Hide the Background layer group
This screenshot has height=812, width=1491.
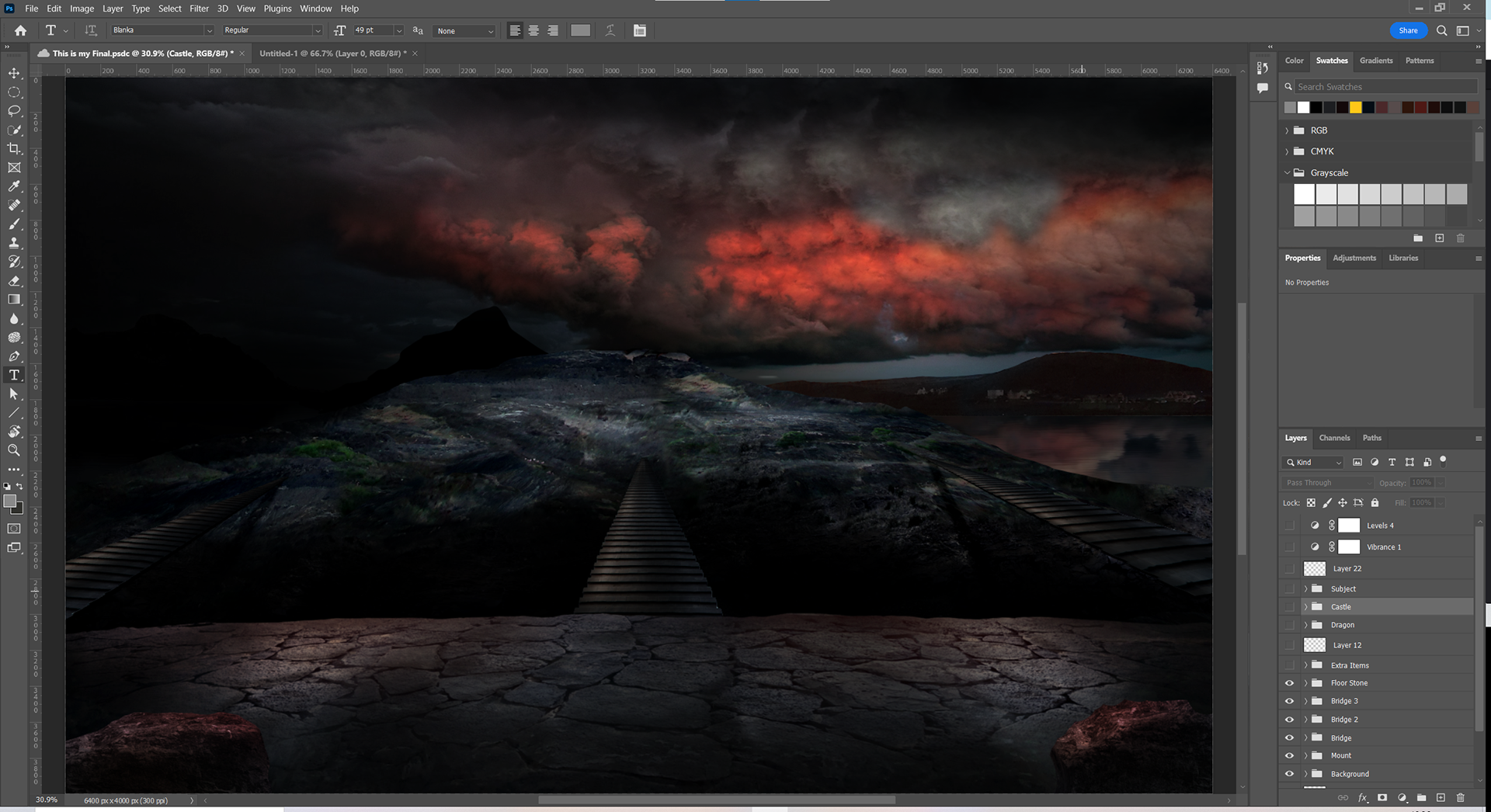pos(1289,774)
